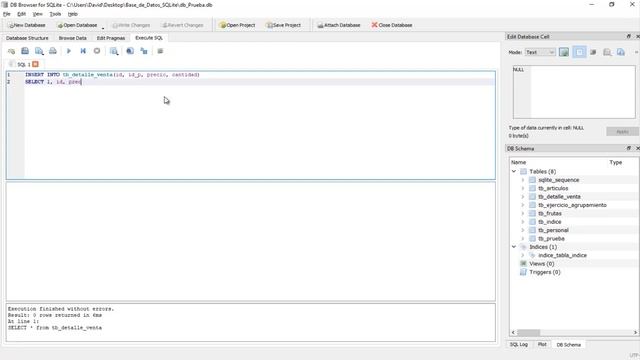Expand tb_frutas table node
Image resolution: width=640 pixels, height=360 pixels.
pyautogui.click(x=522, y=213)
